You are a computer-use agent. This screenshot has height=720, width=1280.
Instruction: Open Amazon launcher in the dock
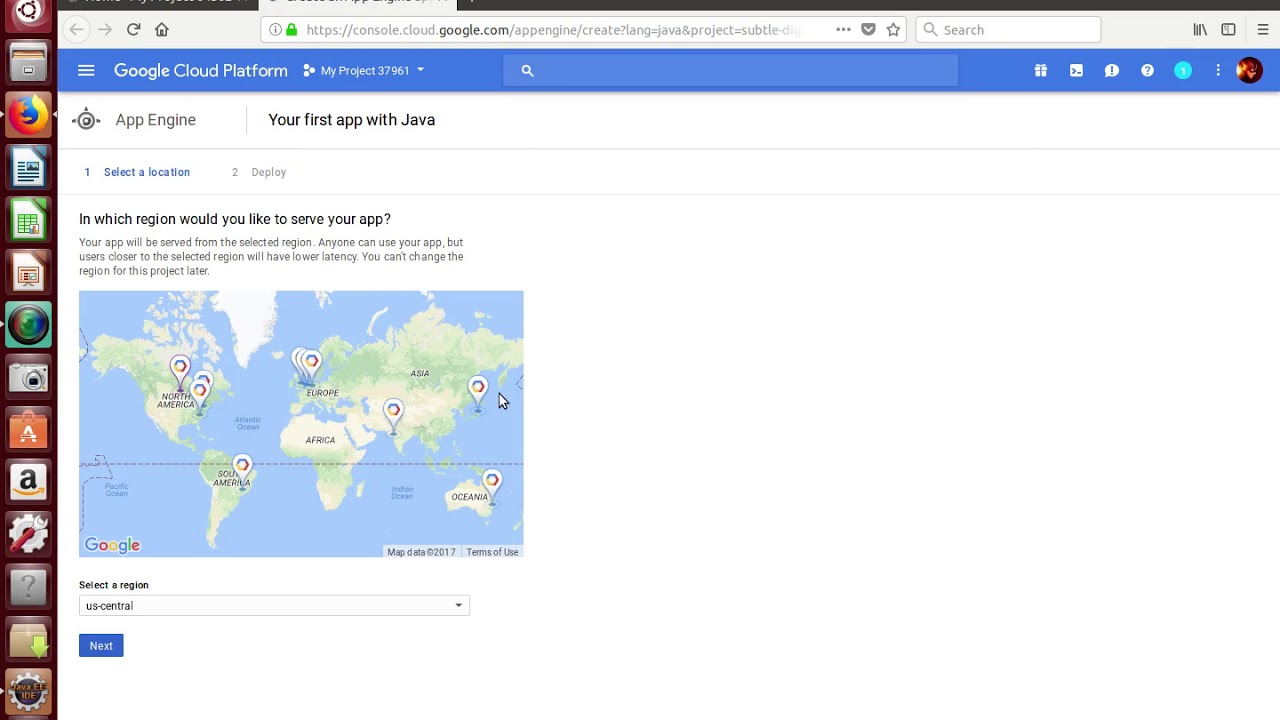[28, 482]
